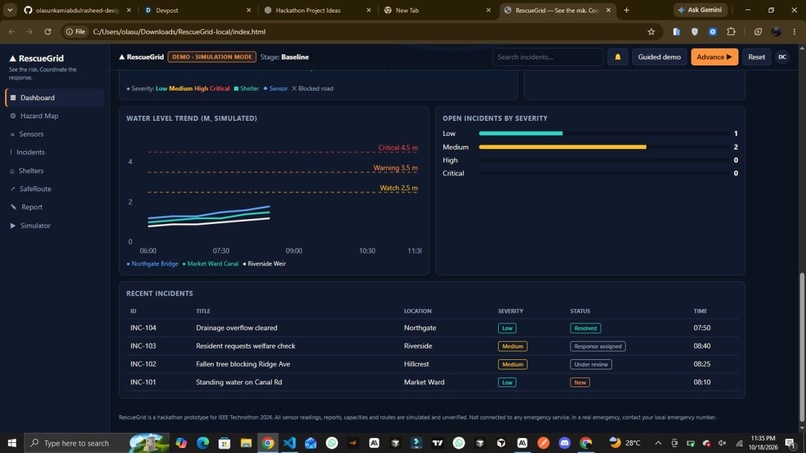
Task: Open Microsoft Edge from taskbar
Action: [203, 443]
